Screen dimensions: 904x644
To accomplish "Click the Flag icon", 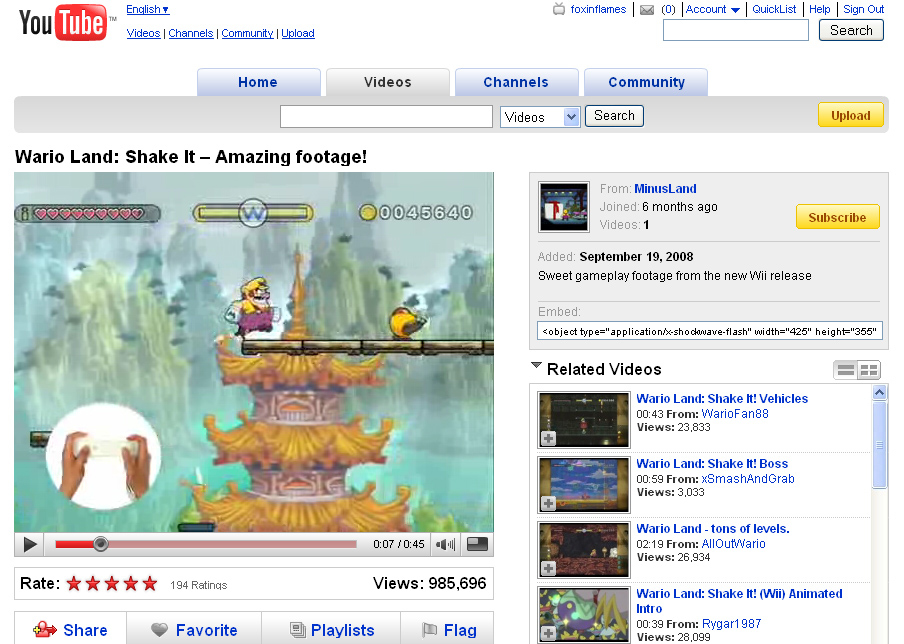I will point(430,630).
